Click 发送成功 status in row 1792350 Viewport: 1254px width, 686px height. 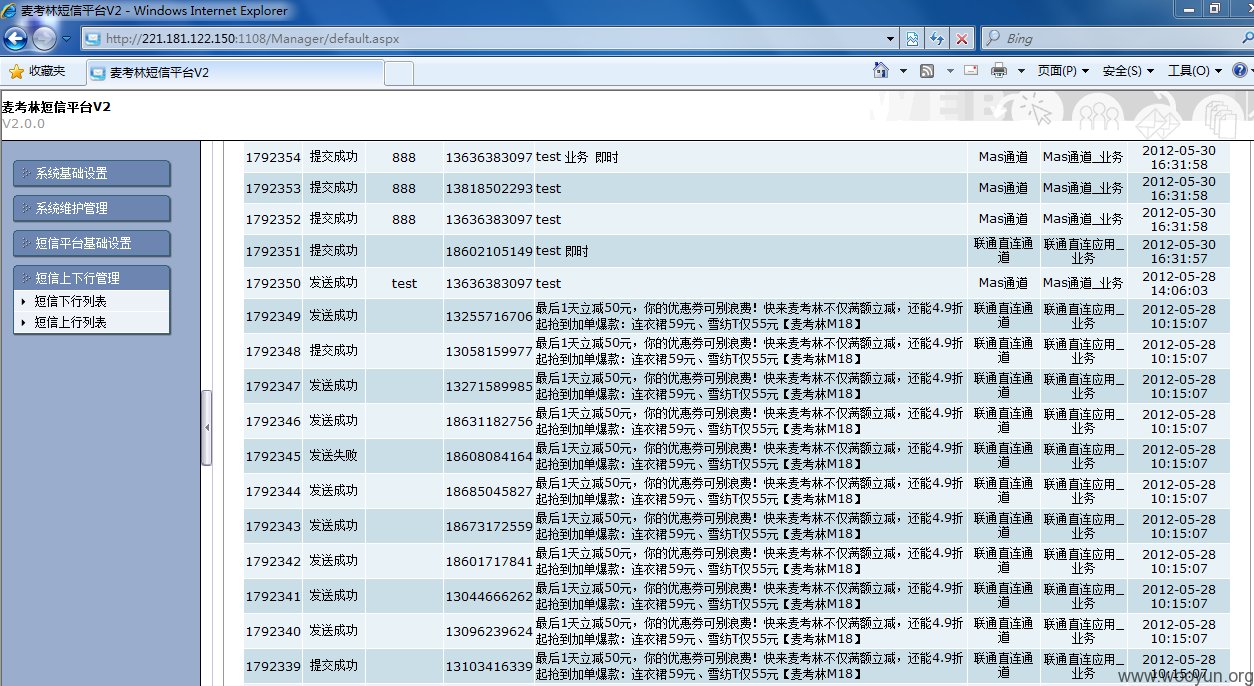coord(333,283)
